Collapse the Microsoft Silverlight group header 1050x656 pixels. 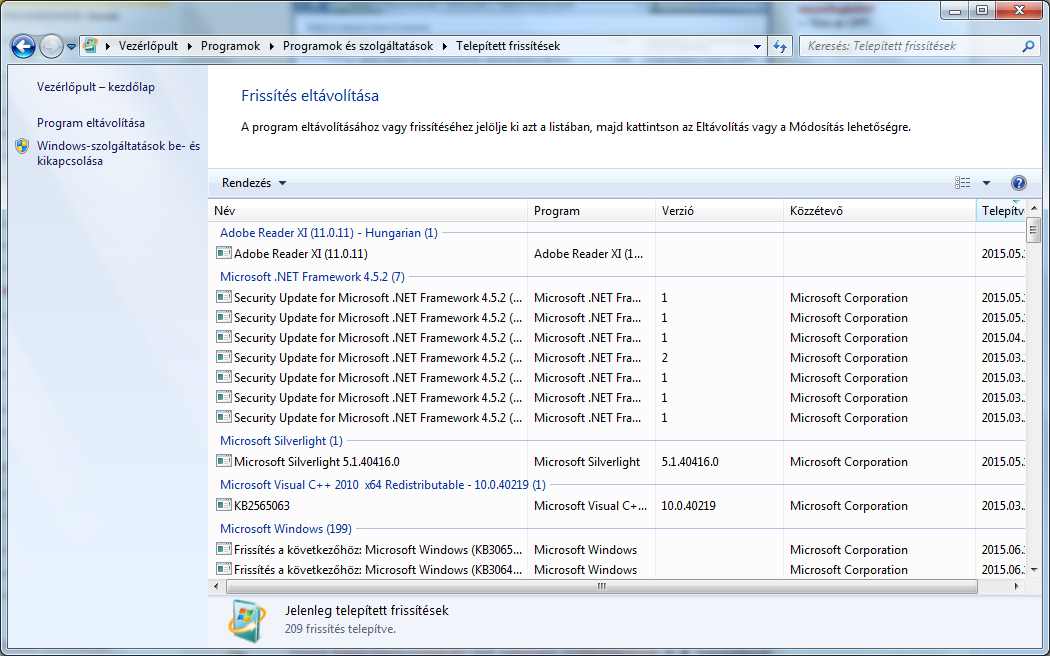click(281, 440)
